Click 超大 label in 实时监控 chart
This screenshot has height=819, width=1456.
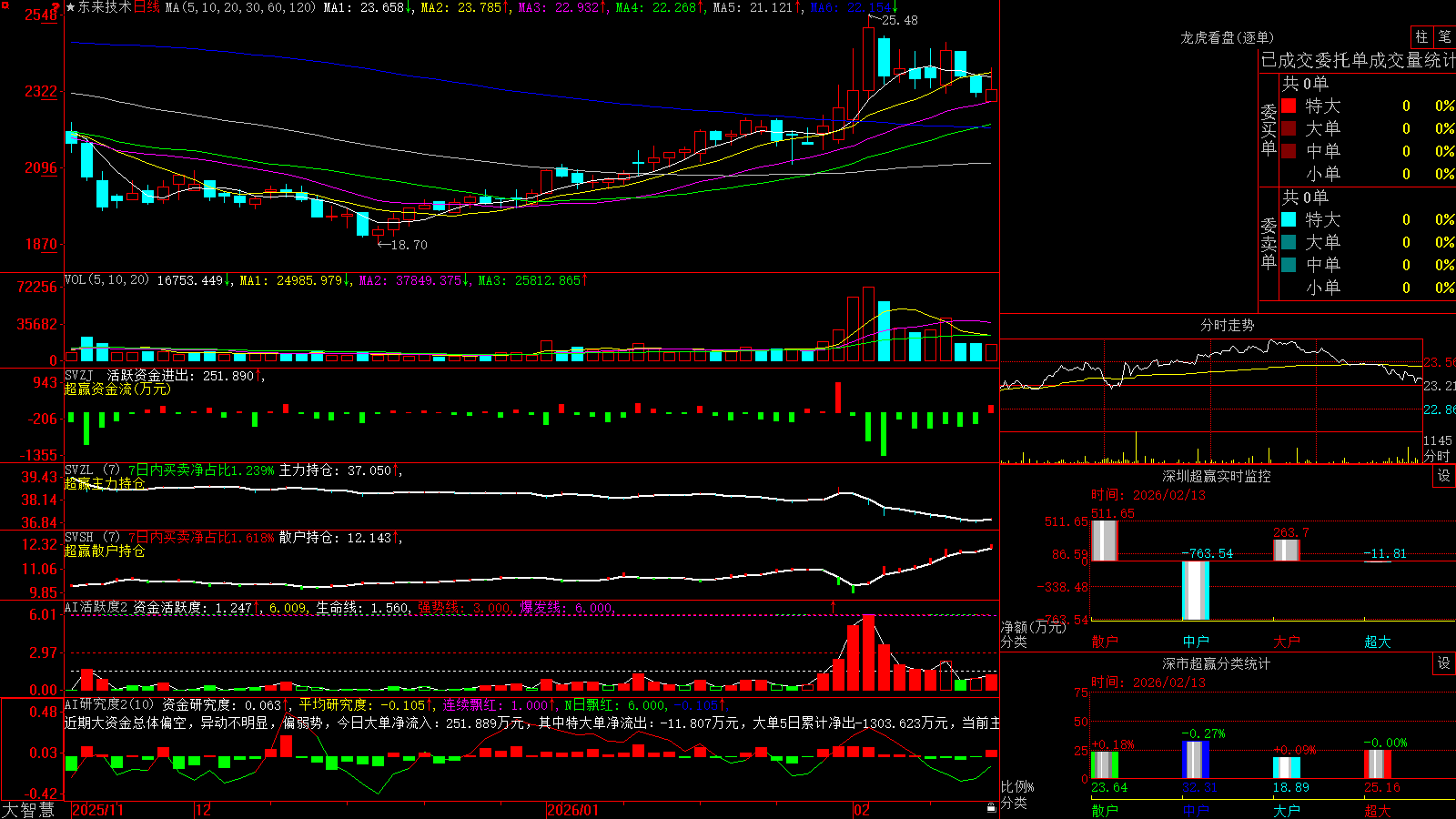[x=1378, y=642]
